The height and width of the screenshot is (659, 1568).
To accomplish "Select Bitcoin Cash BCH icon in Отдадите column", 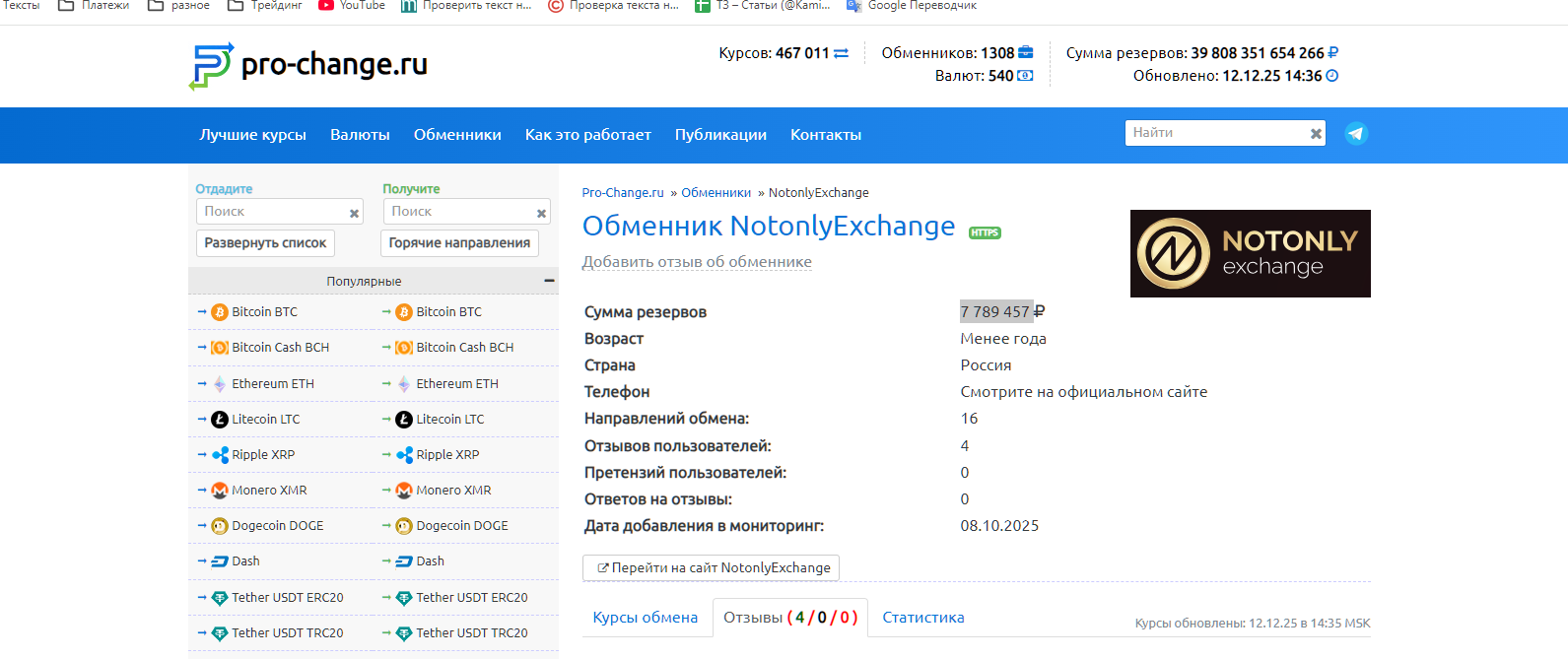I will click(x=220, y=348).
